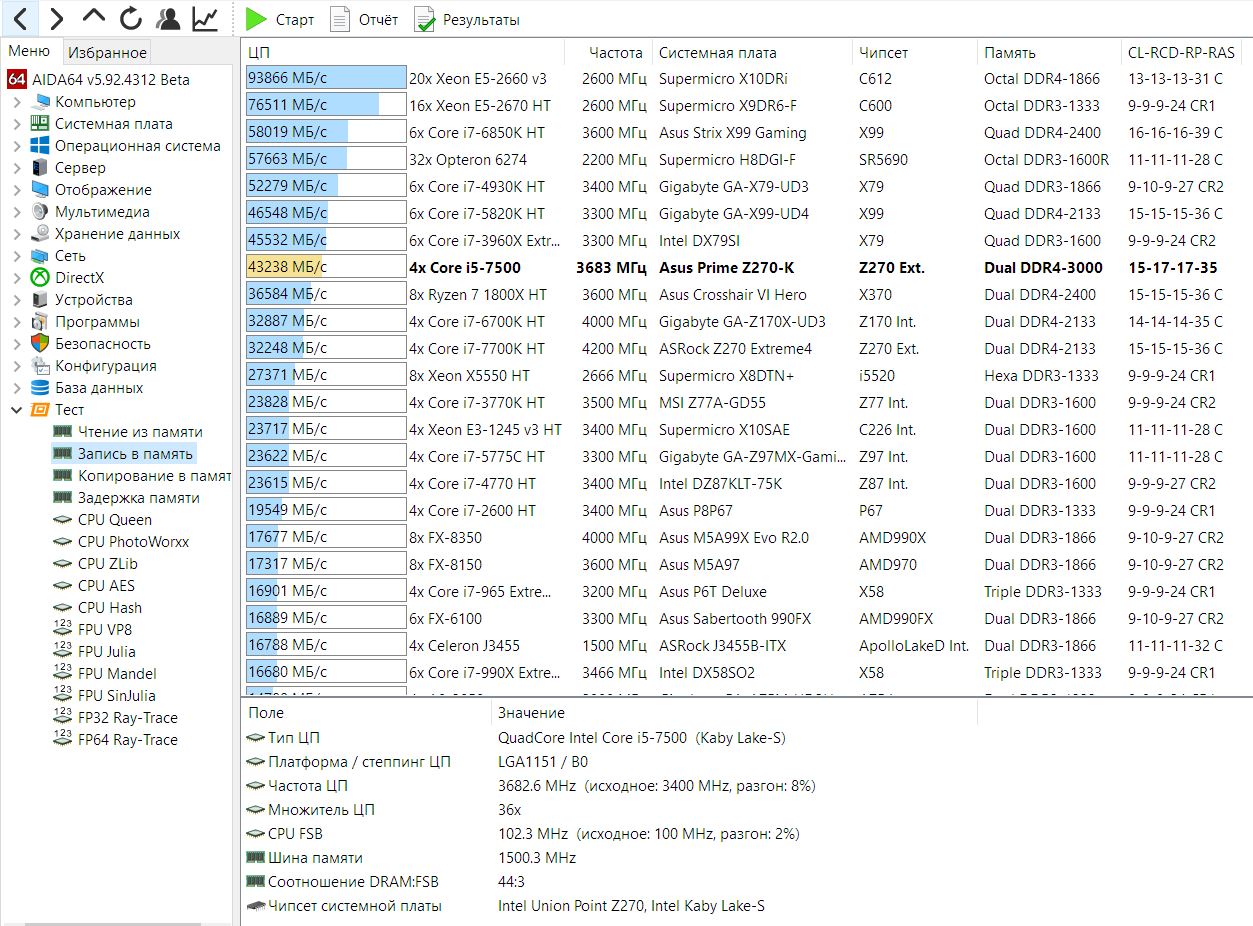Image resolution: width=1253 pixels, height=926 pixels.
Task: Expand the Мультимедиа tree node
Action: pos(17,212)
